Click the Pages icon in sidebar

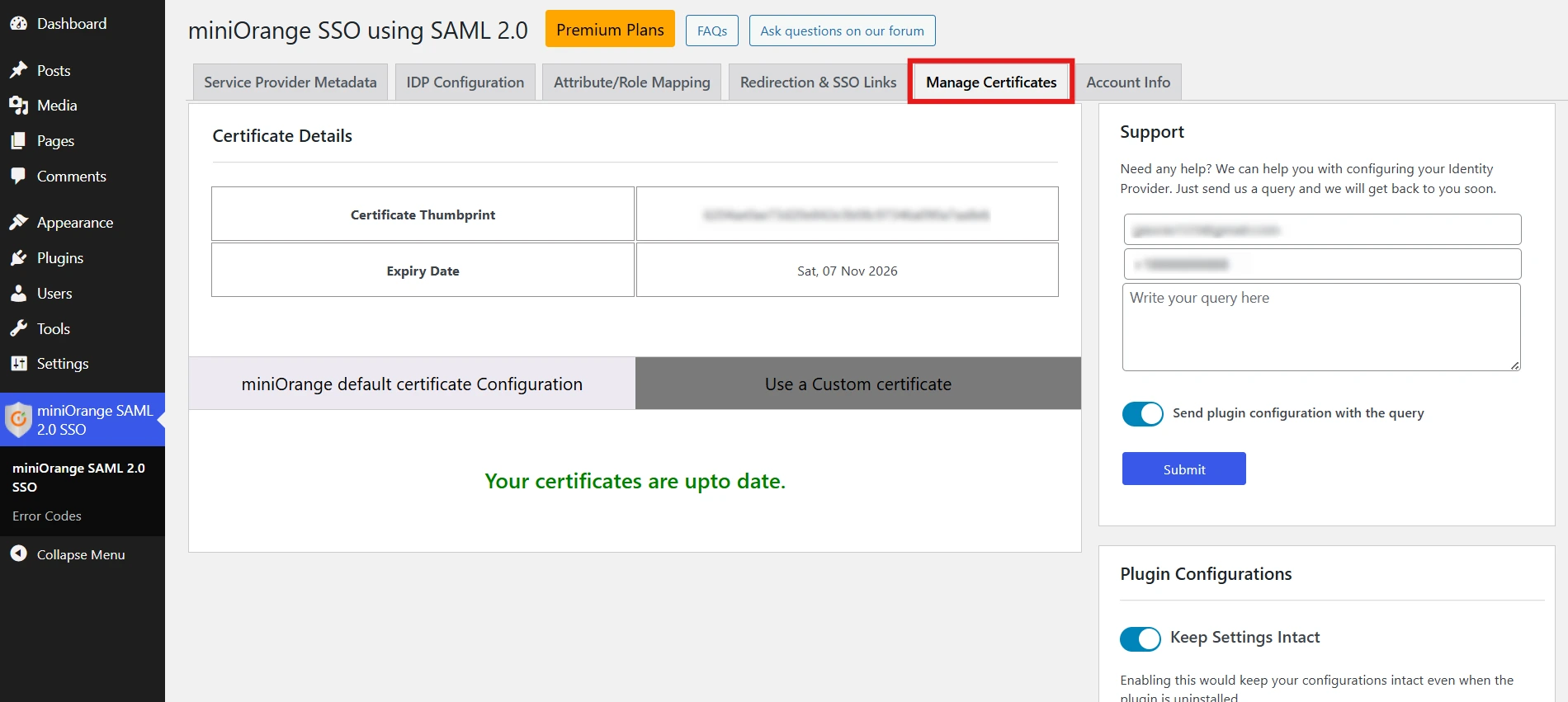click(18, 141)
